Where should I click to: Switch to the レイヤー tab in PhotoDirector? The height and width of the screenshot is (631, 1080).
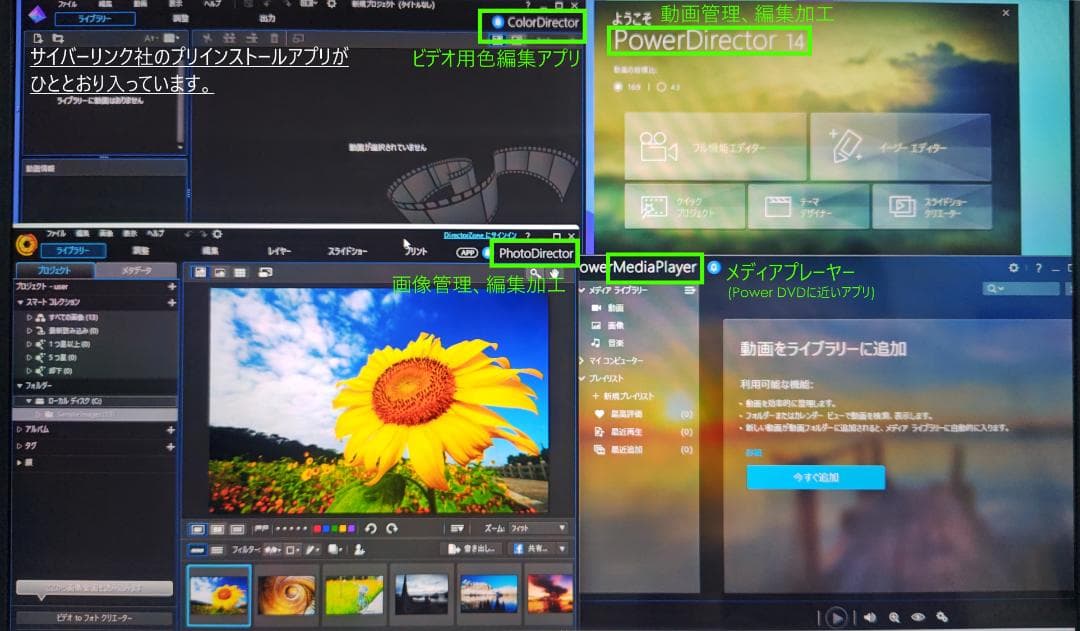click(278, 250)
